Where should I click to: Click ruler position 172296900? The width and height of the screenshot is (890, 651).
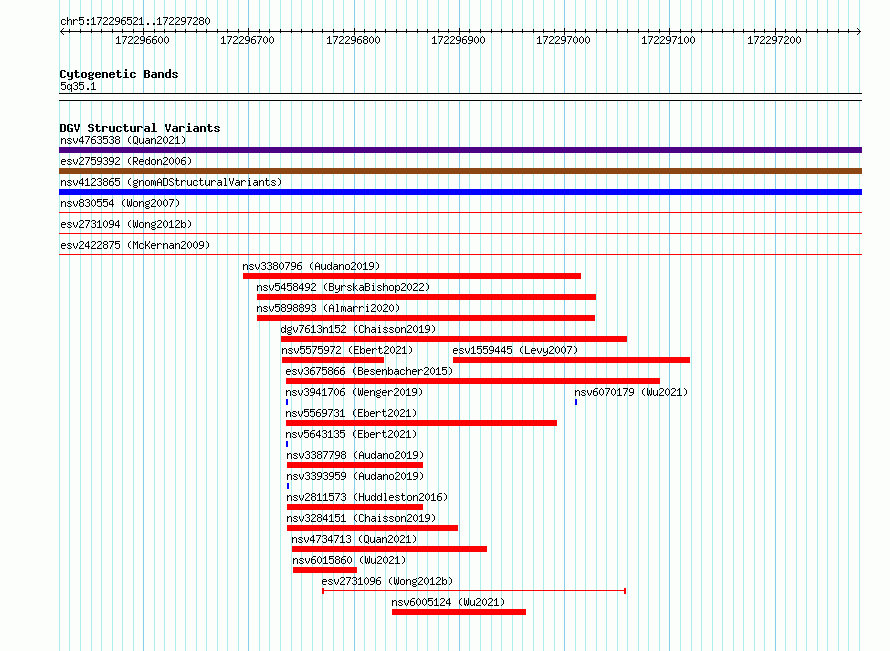tap(459, 40)
